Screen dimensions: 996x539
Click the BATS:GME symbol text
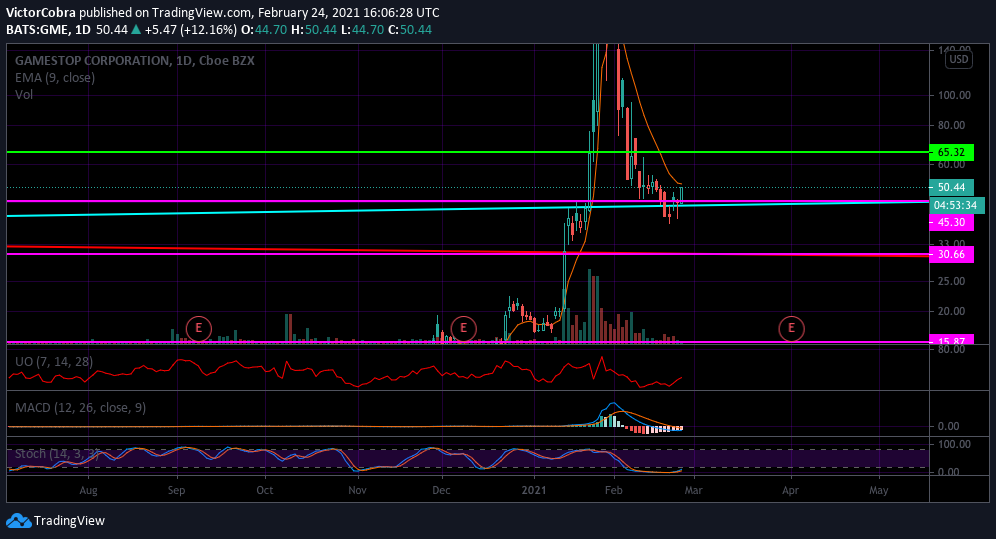[39, 30]
